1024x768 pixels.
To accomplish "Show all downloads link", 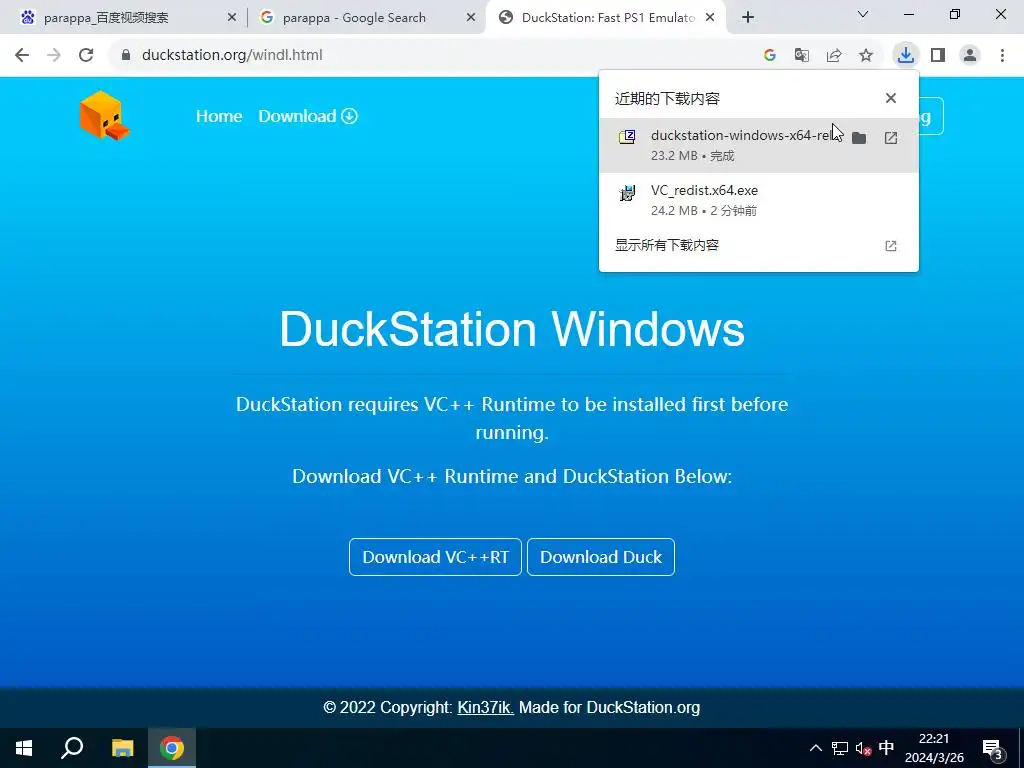I will (667, 246).
